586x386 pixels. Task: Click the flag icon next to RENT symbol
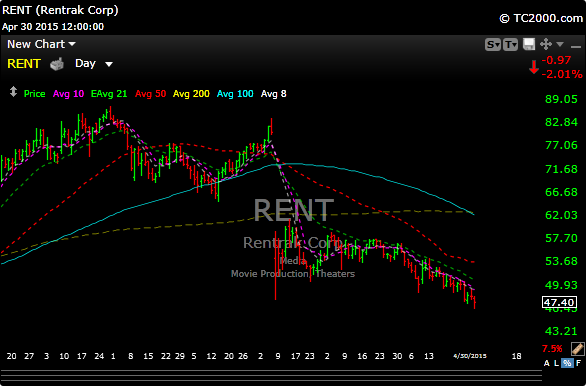57,64
